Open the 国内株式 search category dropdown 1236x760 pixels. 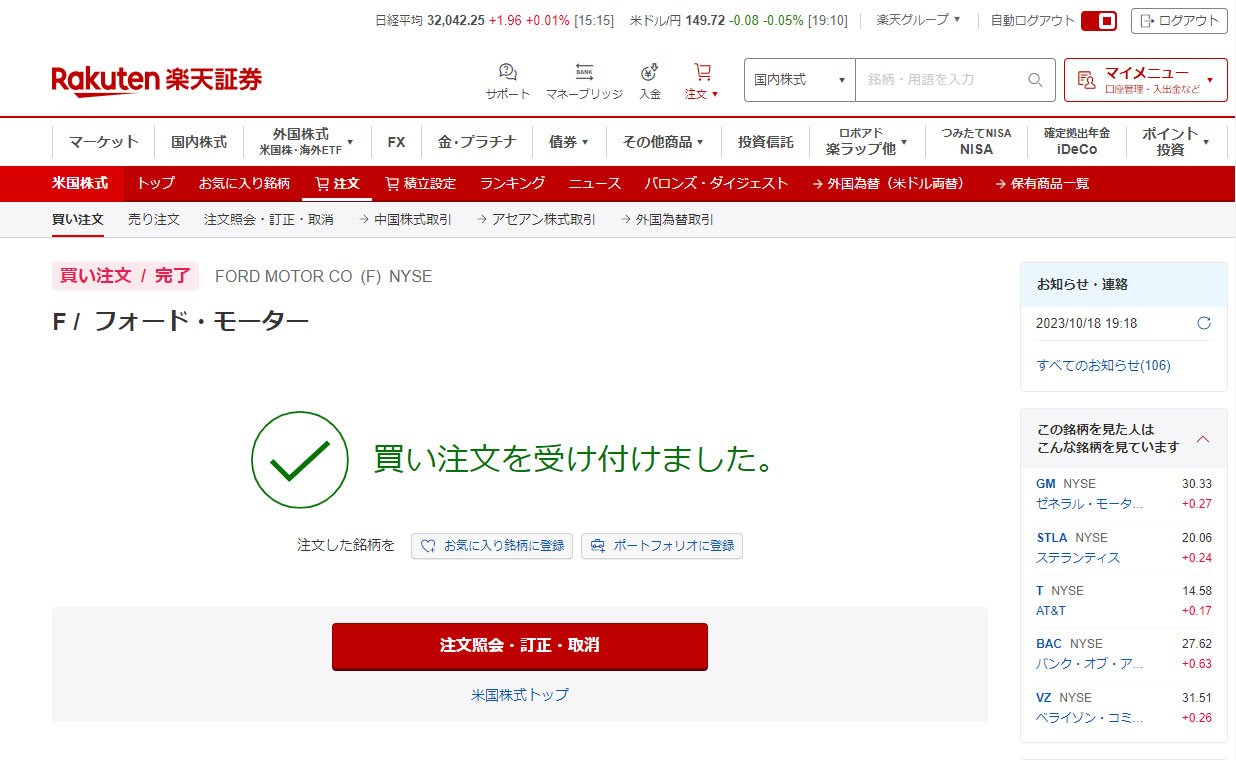[x=799, y=80]
